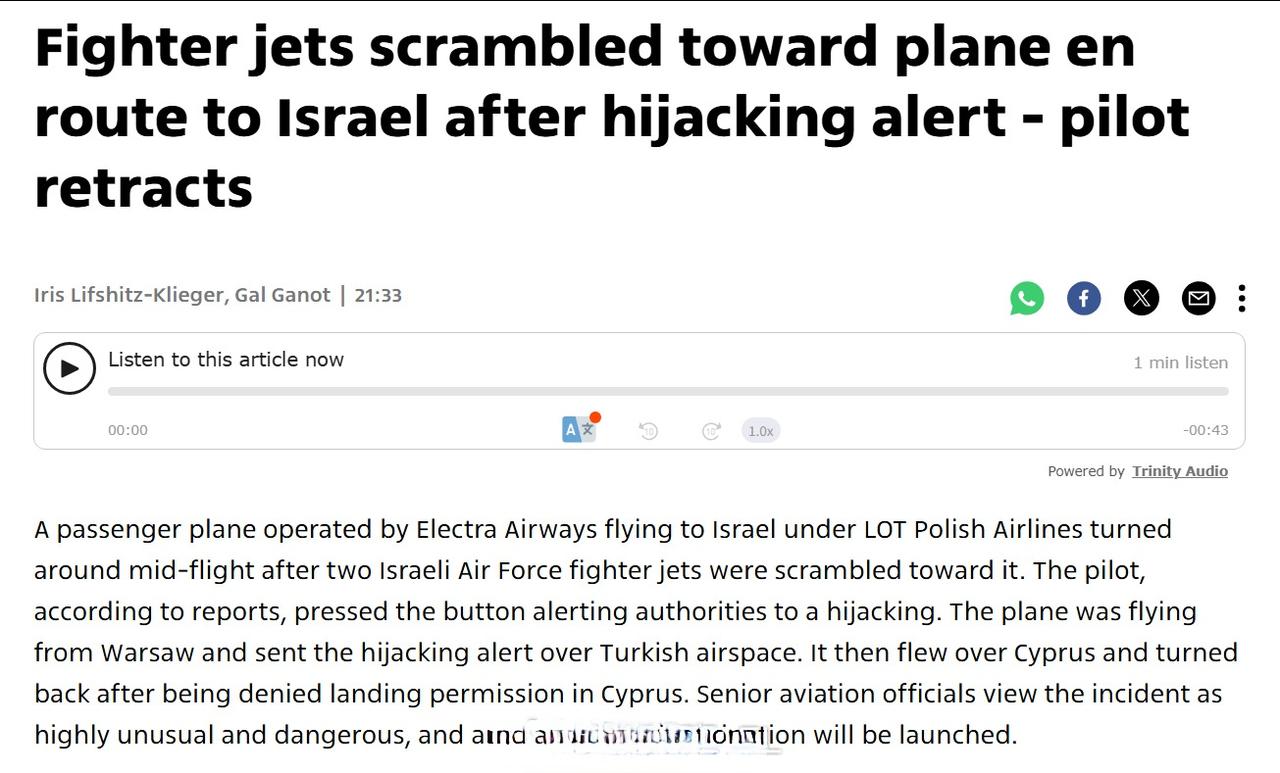Skip the audio forward ten seconds
The width and height of the screenshot is (1280, 773).
711,431
